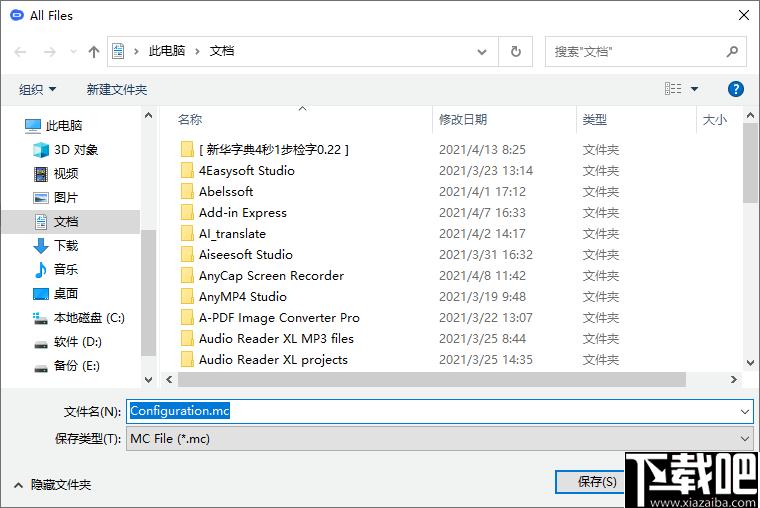Click up arrow of file list scrollbar
Screen dimensions: 760x508
click(x=750, y=115)
